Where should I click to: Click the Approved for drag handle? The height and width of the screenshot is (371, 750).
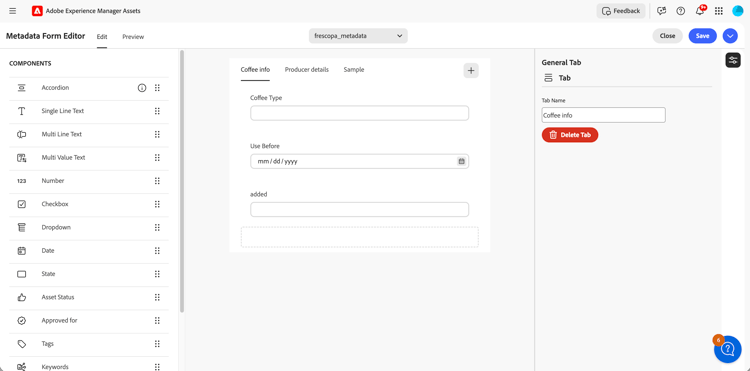(157, 320)
